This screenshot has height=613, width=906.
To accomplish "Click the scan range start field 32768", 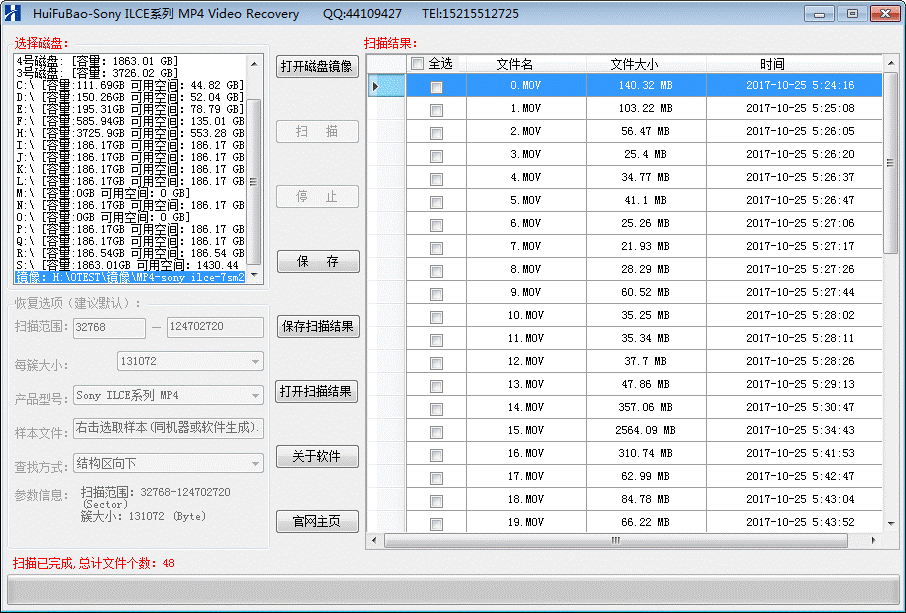I will 109,328.
